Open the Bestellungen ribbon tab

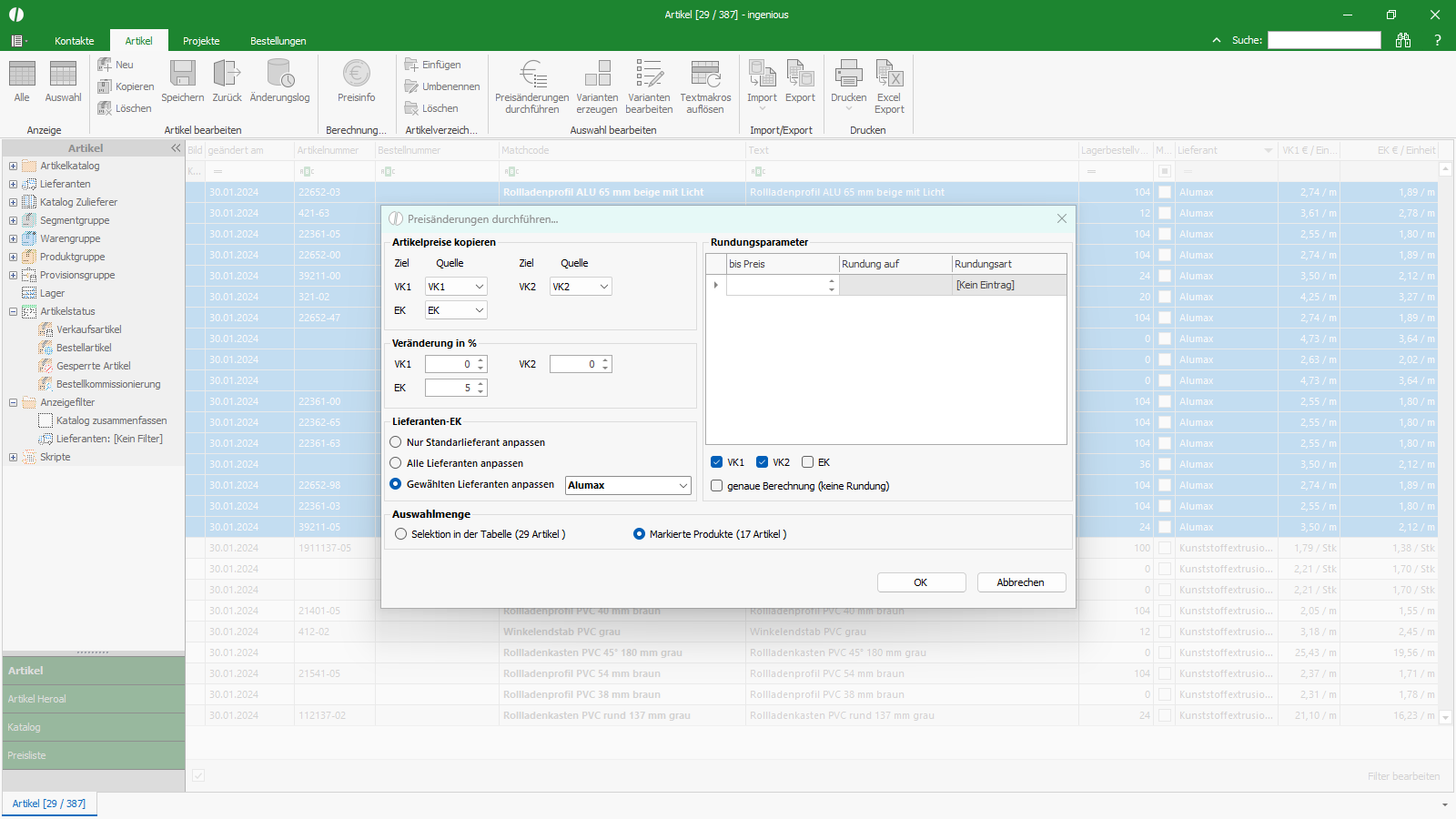pos(278,41)
